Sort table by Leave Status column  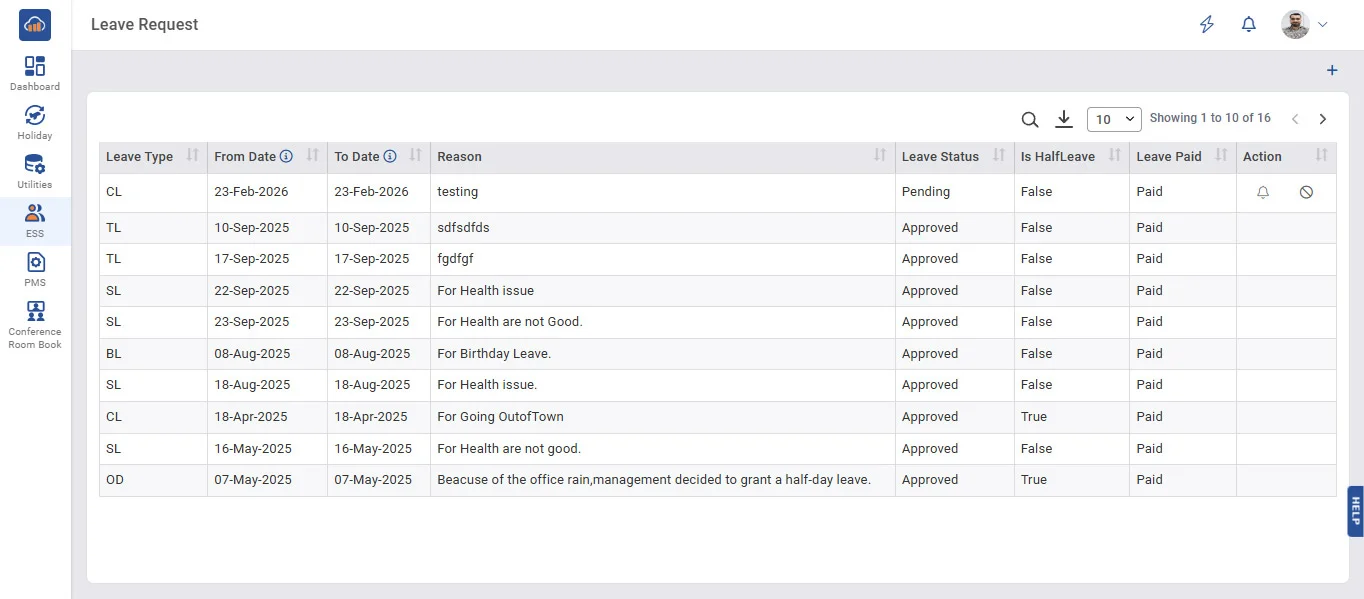pos(998,156)
